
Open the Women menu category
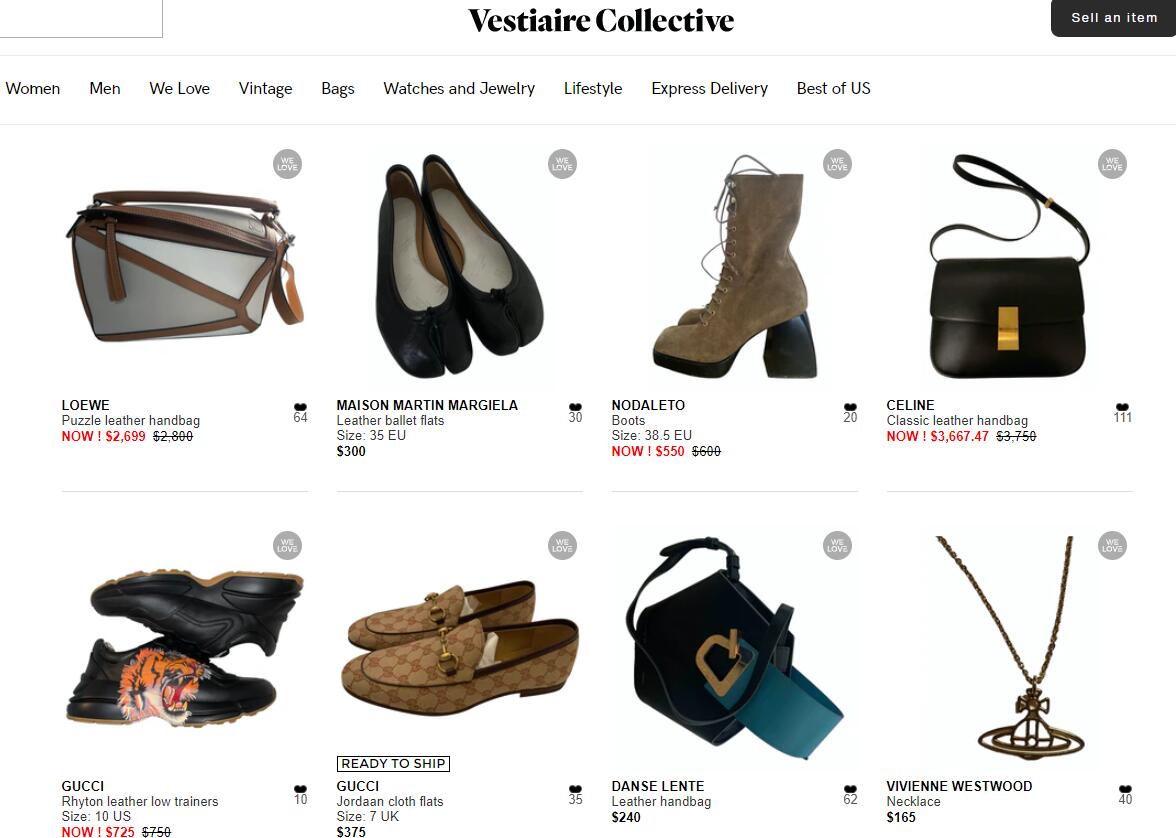tap(32, 89)
